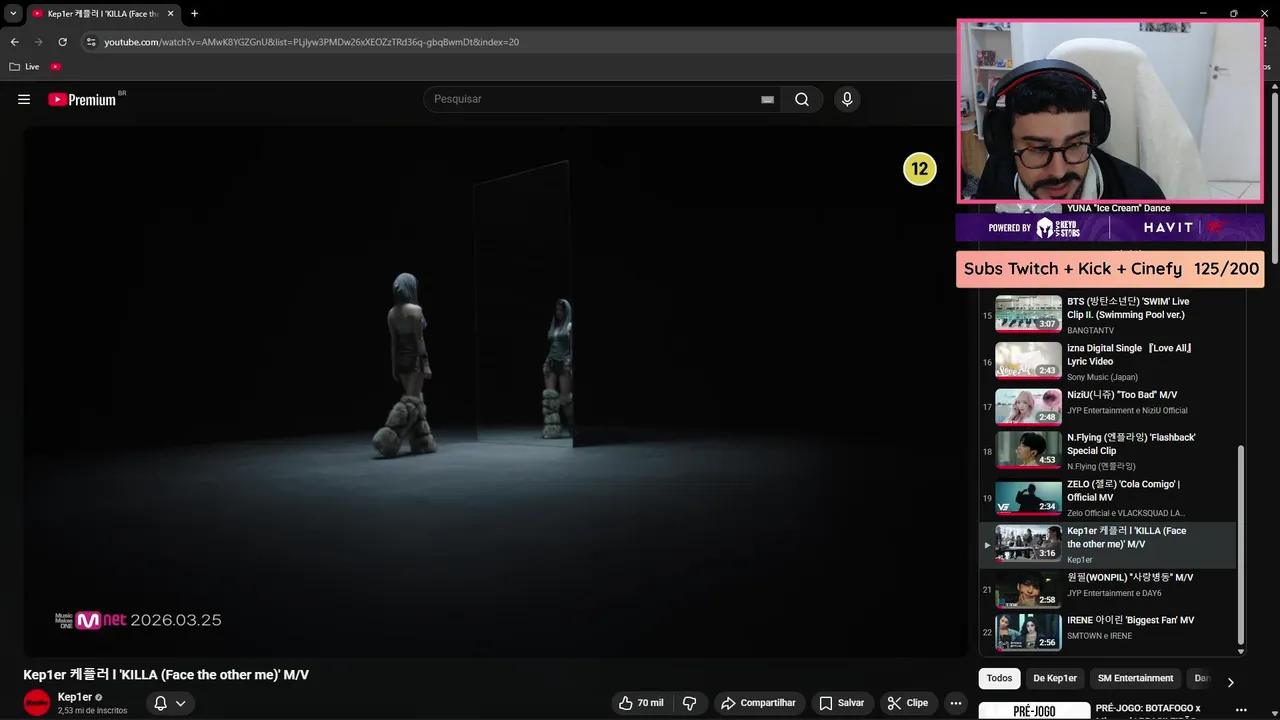Screen dimensions: 1280x720
Task: Play BTS 'SWIM' Live Clip II playlist item
Action: 1110,314
